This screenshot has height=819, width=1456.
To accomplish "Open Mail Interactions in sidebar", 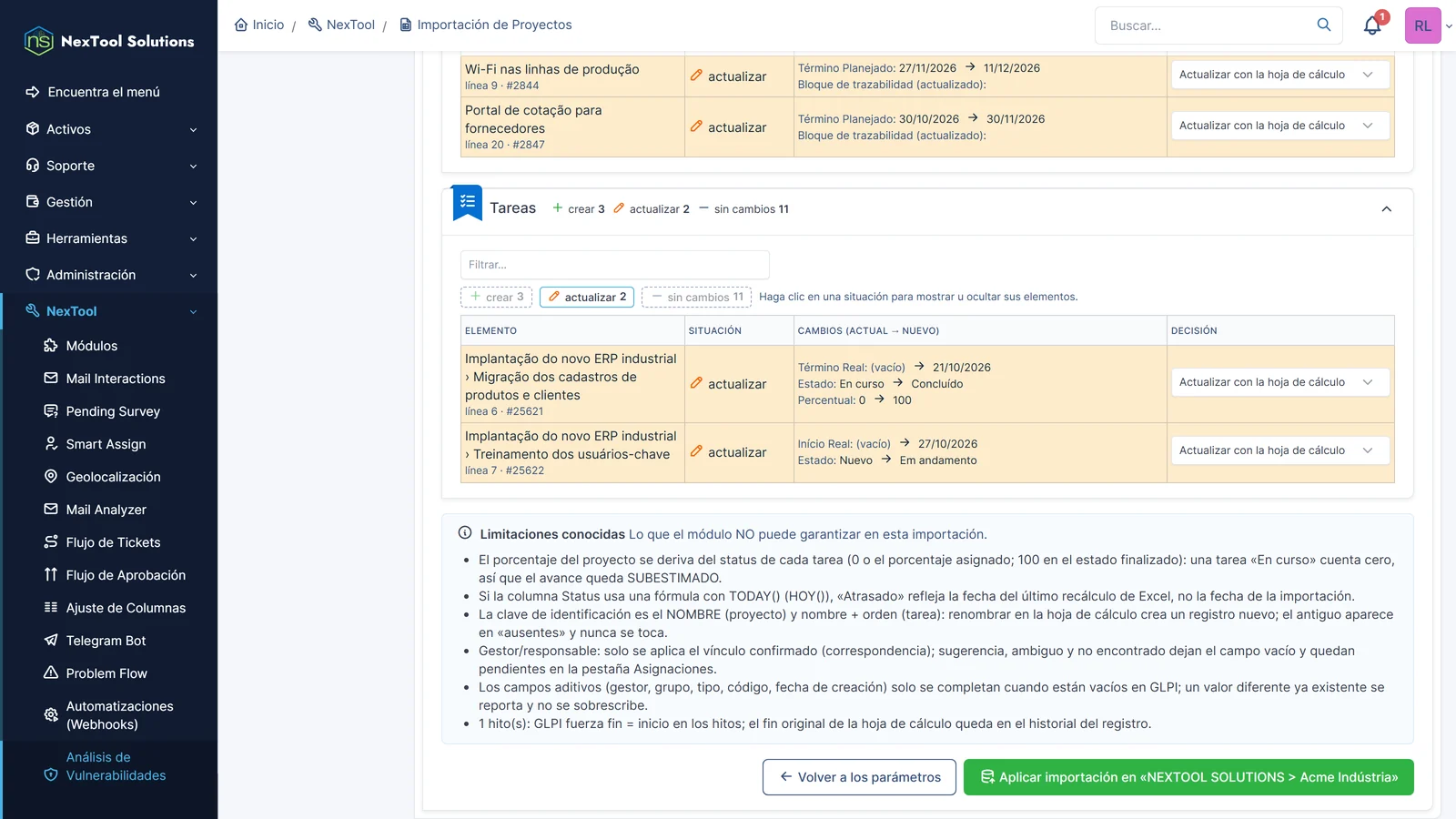I will (x=116, y=379).
